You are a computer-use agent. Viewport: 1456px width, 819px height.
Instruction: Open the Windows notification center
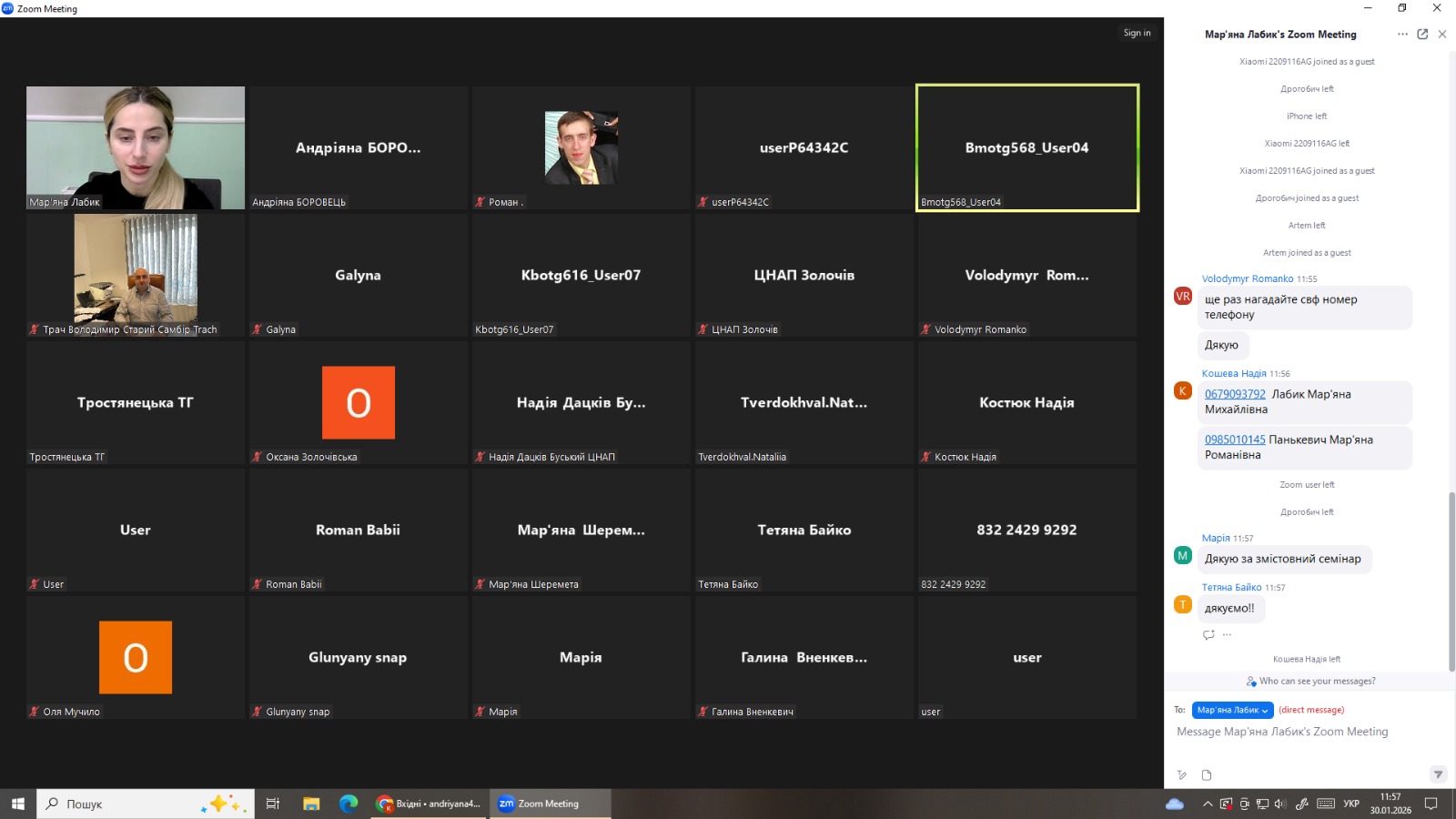(x=1431, y=804)
